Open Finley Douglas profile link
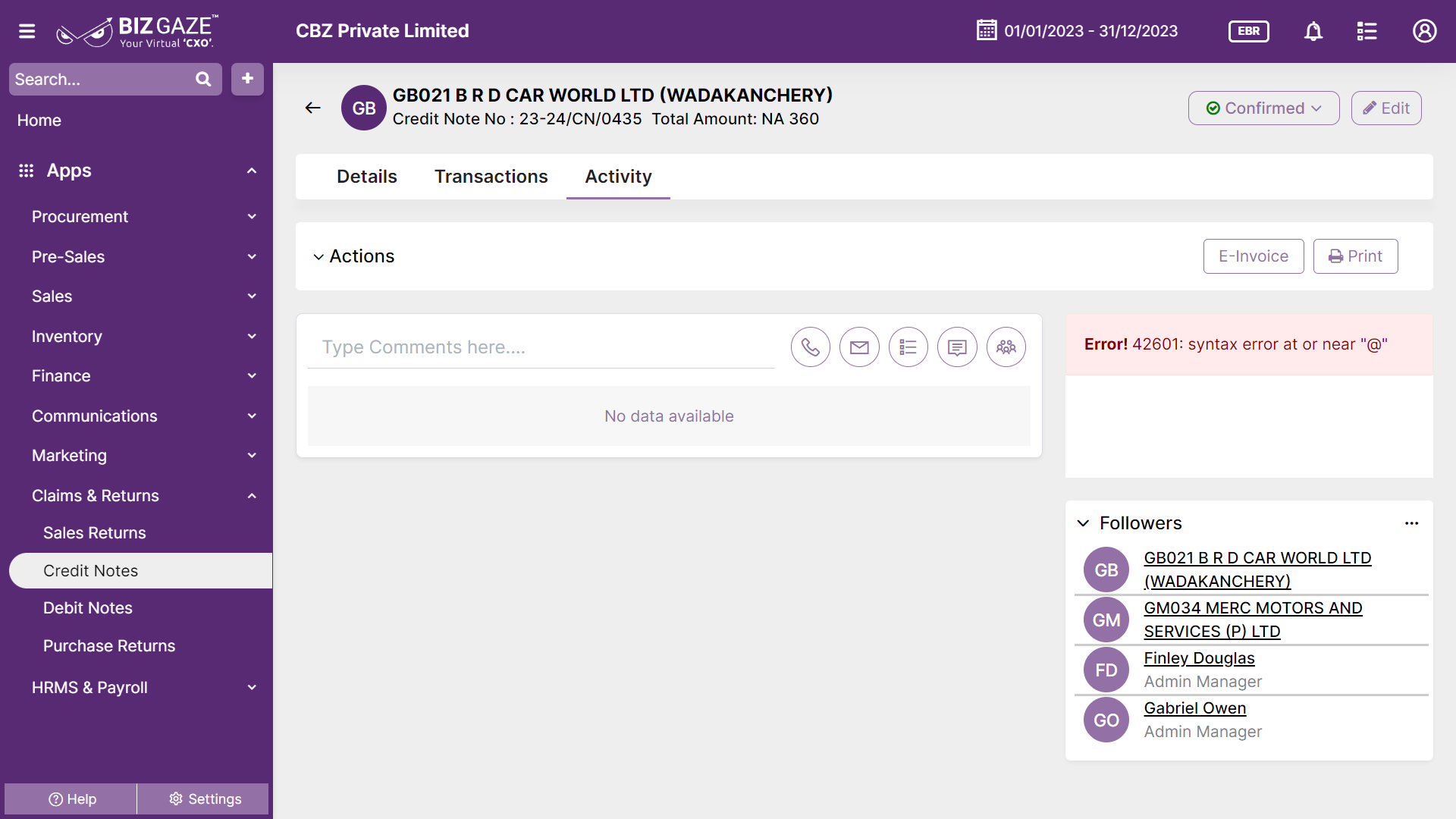 tap(1199, 658)
